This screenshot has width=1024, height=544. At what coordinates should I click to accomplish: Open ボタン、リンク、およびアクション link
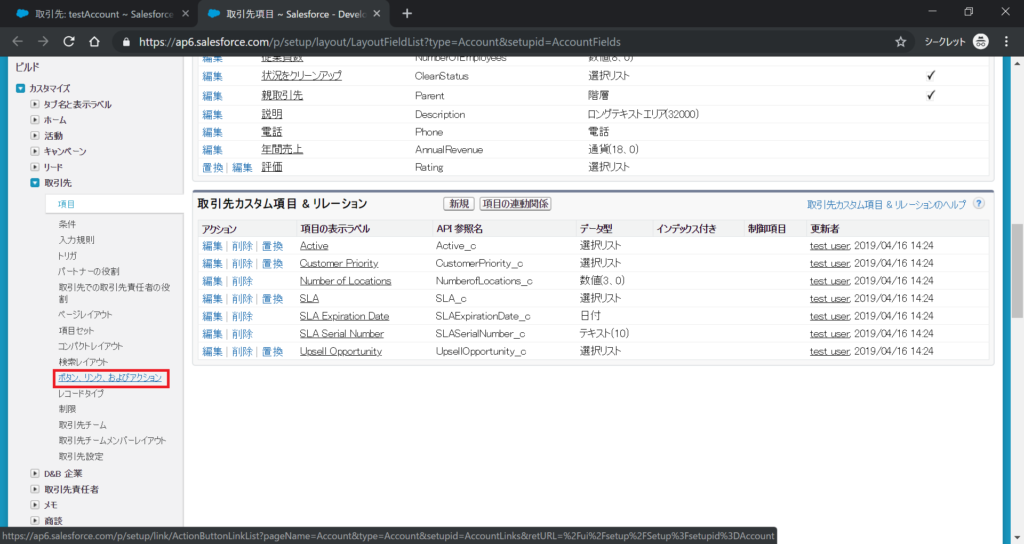(110, 377)
